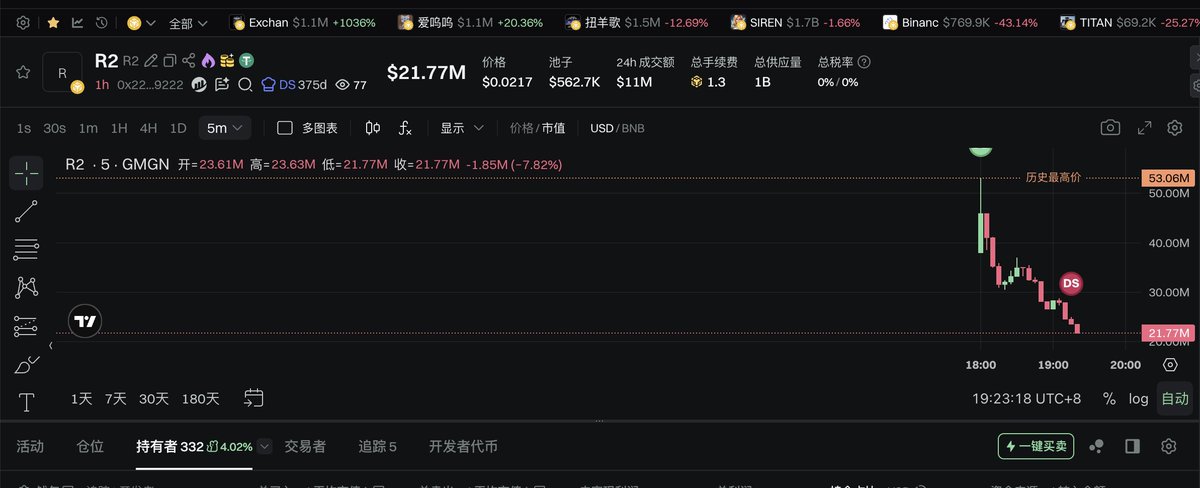Set range to 30天
The image size is (1200, 488).
154,398
